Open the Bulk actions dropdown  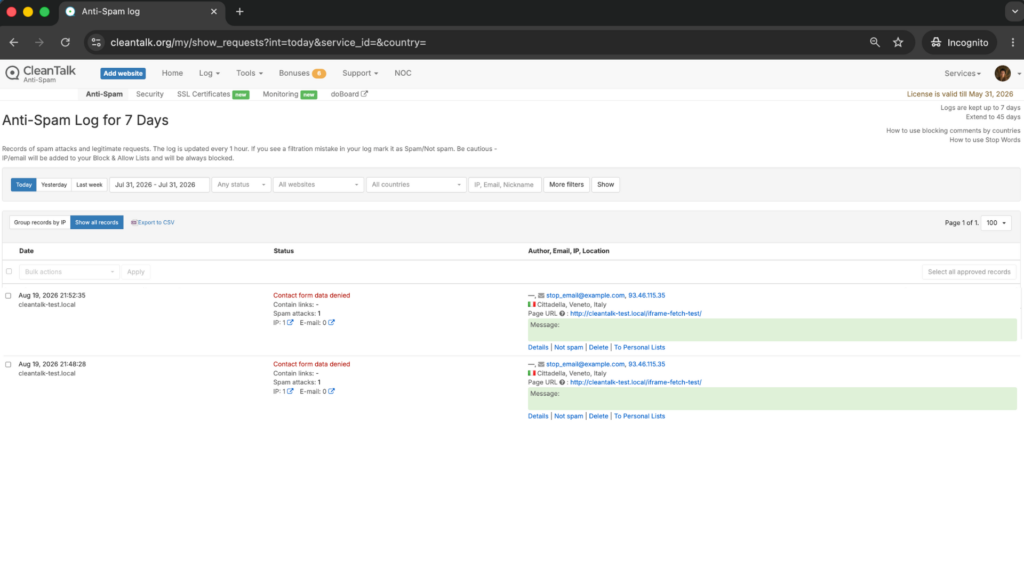coord(69,272)
